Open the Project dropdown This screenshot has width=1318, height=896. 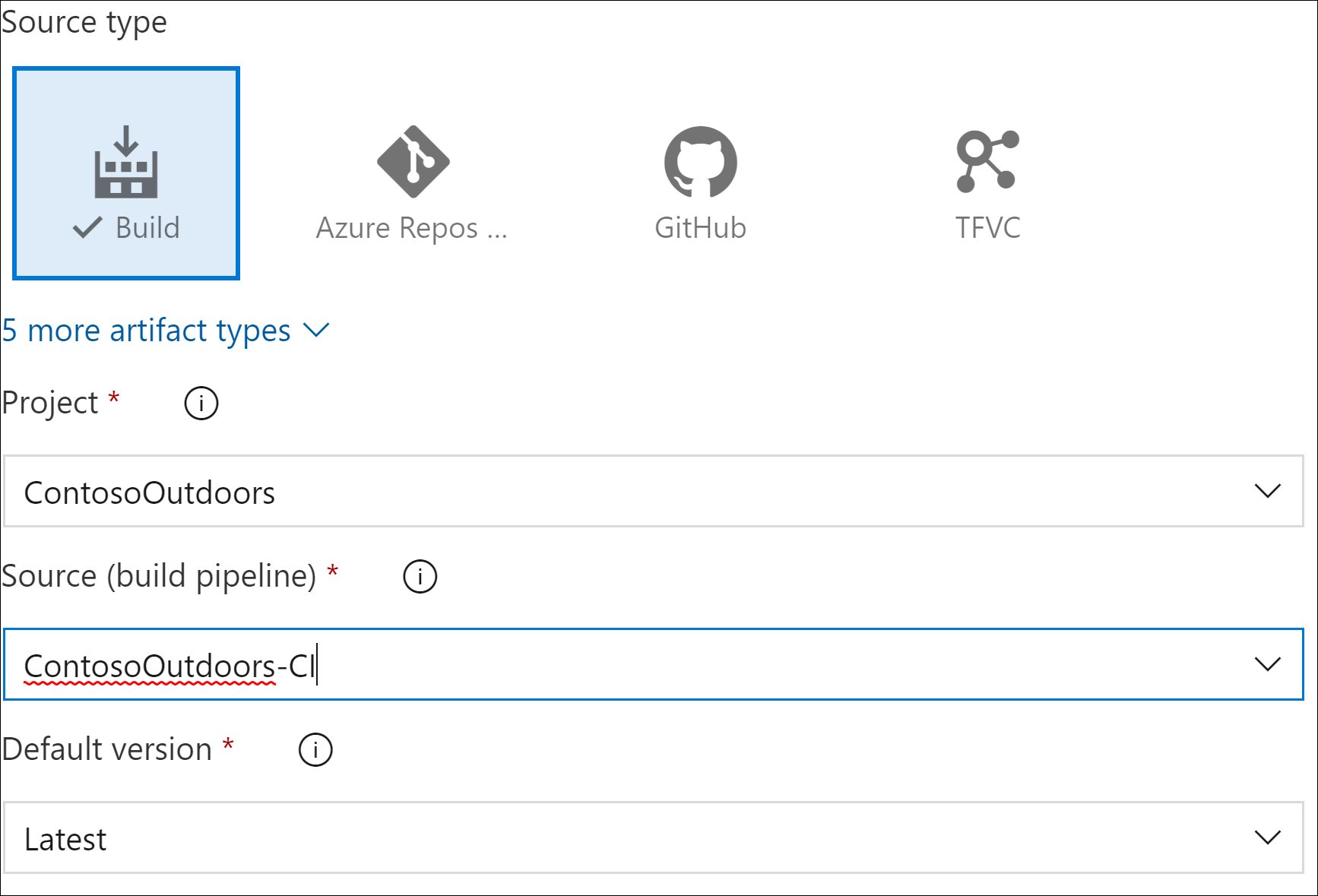(x=1266, y=492)
